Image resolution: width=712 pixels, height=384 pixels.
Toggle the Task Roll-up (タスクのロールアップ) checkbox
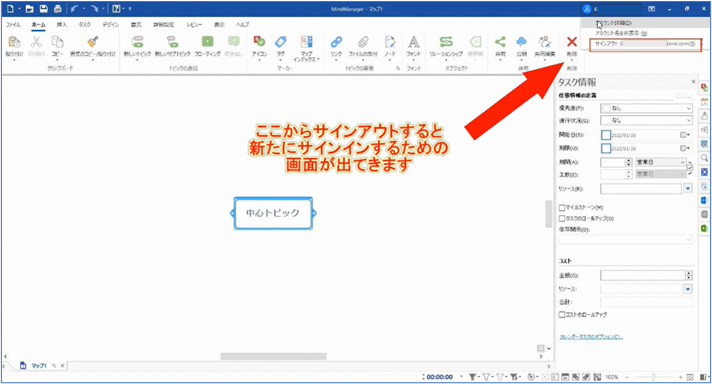pos(562,218)
